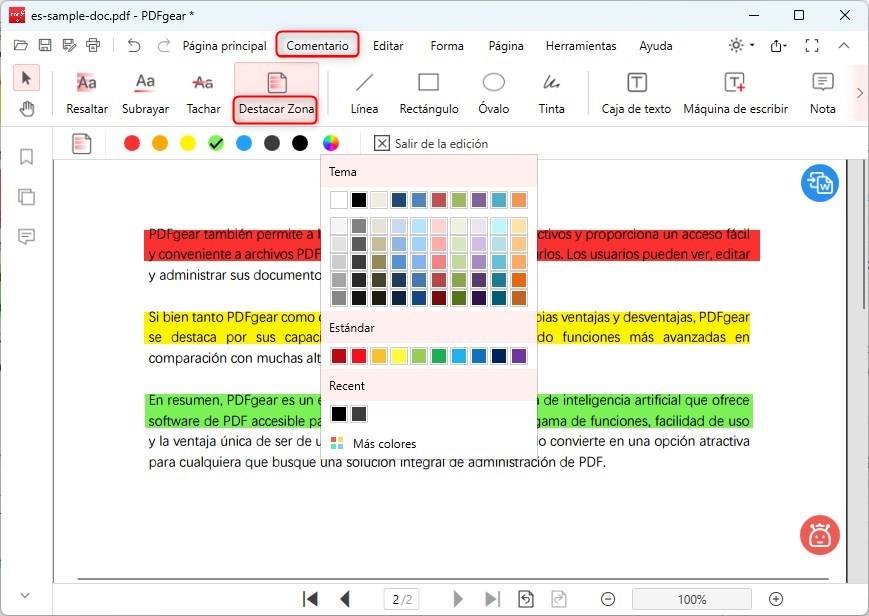This screenshot has height=616, width=869.
Task: Go to the previous page
Action: tap(345, 599)
